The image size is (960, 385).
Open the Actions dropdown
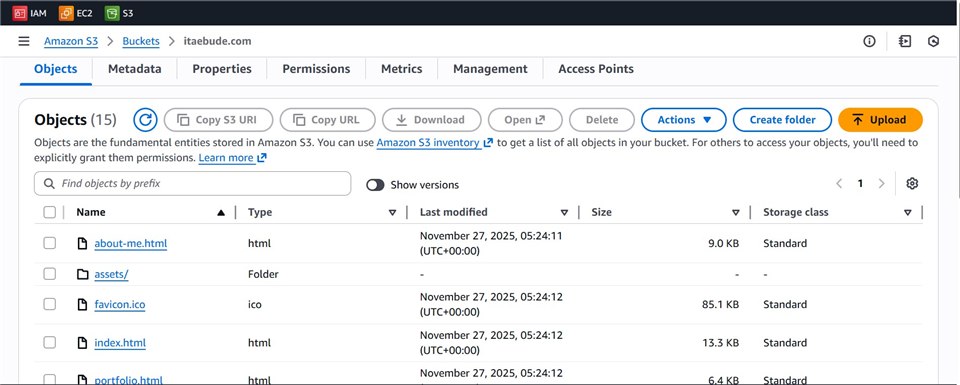click(x=683, y=120)
